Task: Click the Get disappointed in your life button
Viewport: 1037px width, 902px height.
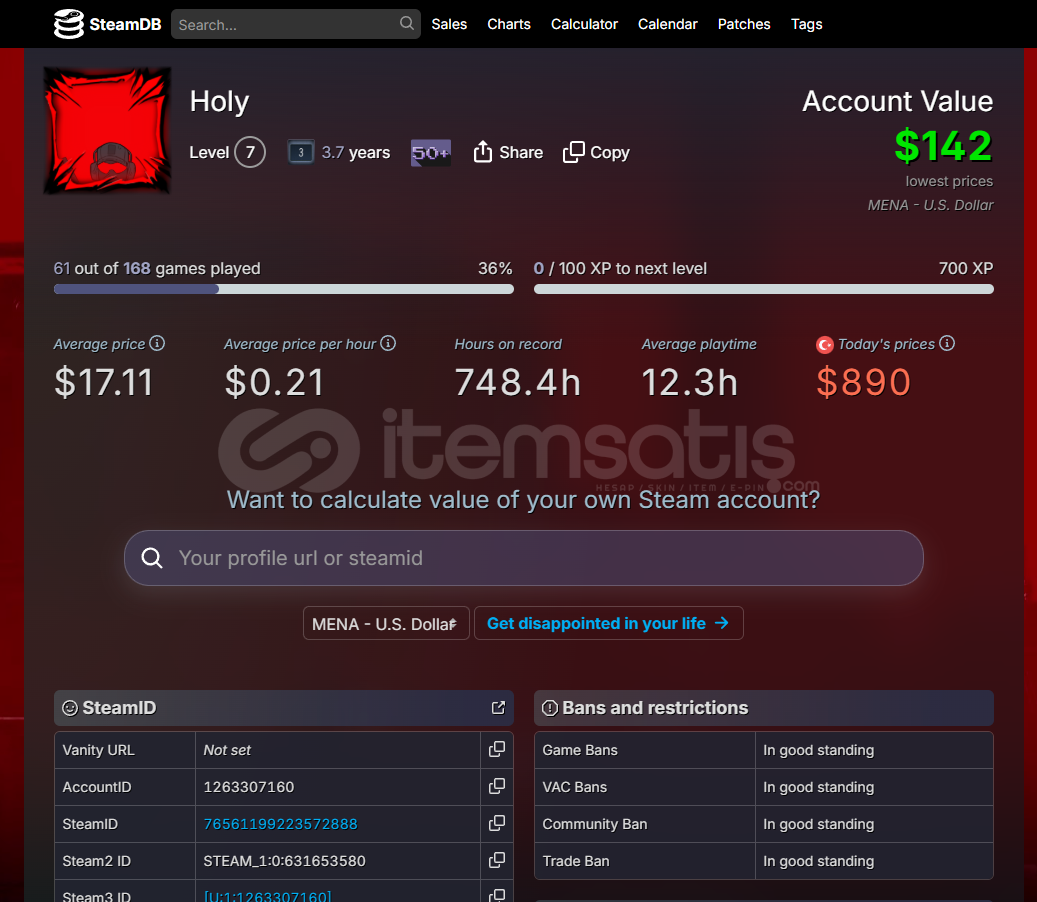Action: point(608,624)
